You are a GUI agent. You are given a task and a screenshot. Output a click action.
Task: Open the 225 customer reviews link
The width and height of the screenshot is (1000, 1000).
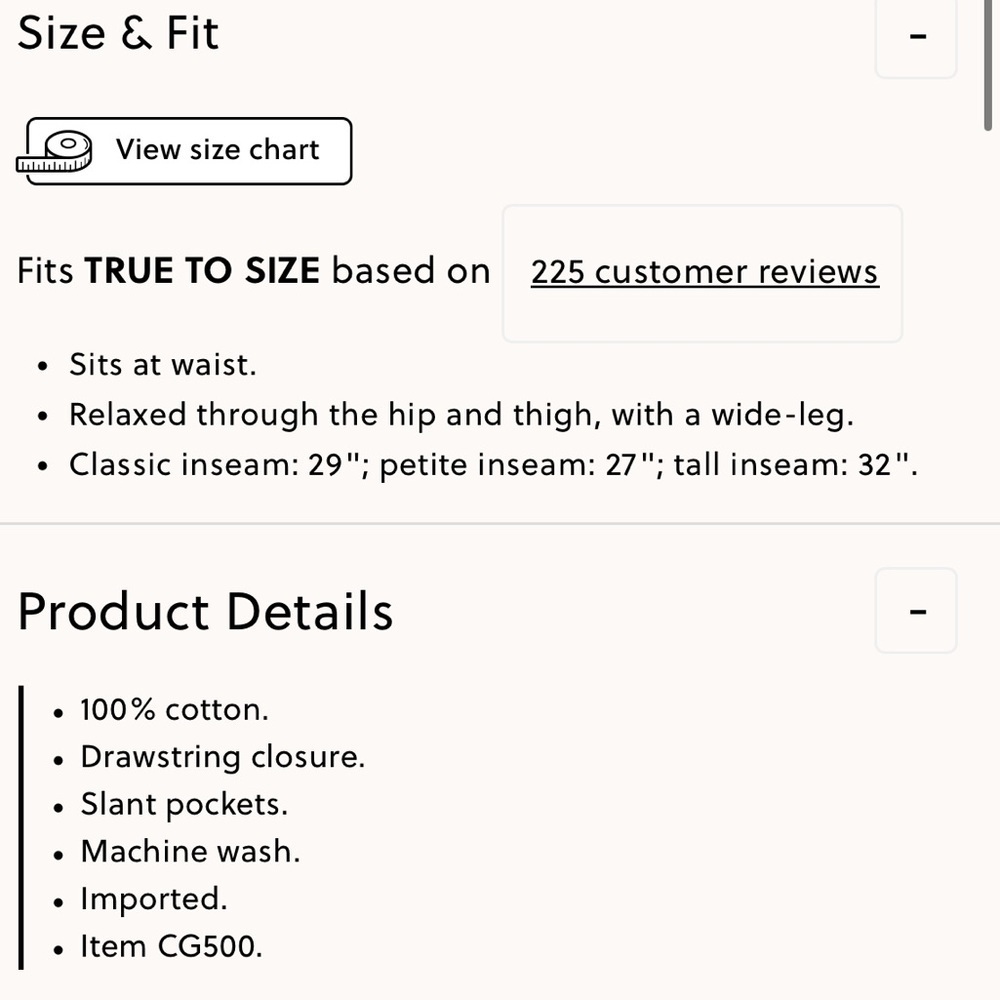pyautogui.click(x=704, y=272)
